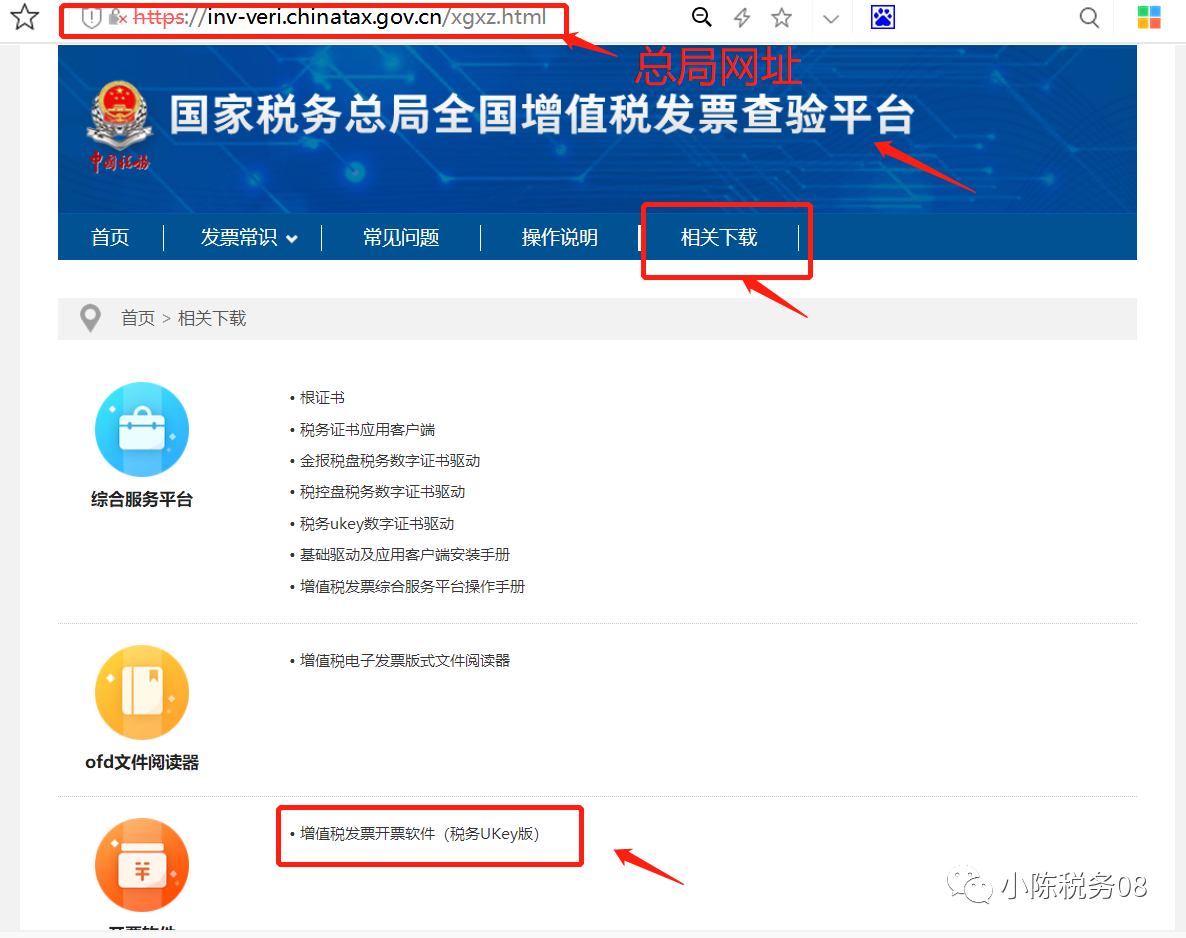The image size is (1186, 938).
Task: Click the insecure lock icon in address bar
Action: 117,17
